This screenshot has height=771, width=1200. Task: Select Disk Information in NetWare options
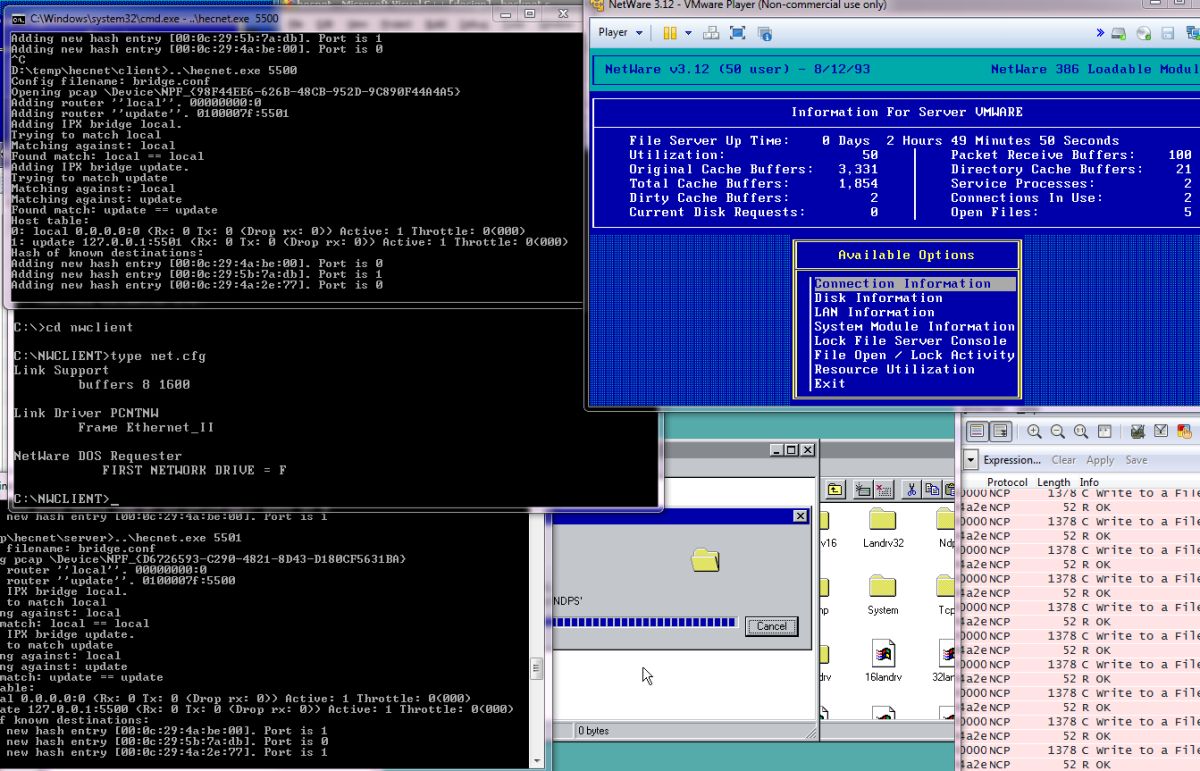[878, 298]
